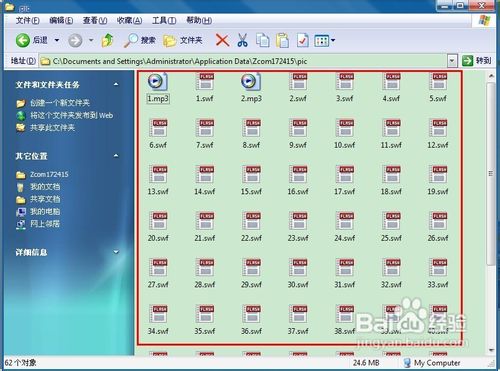Toggle the Folders pane button

pos(183,40)
